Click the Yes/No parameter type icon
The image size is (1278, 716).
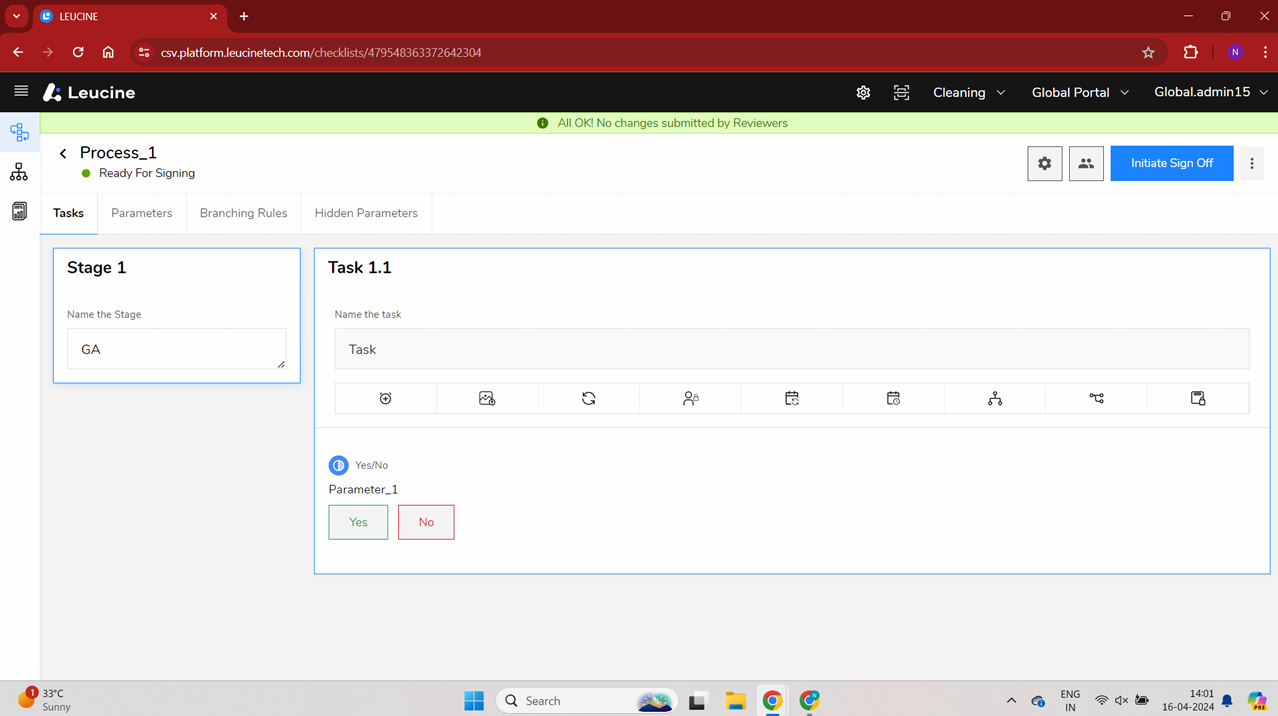338,465
